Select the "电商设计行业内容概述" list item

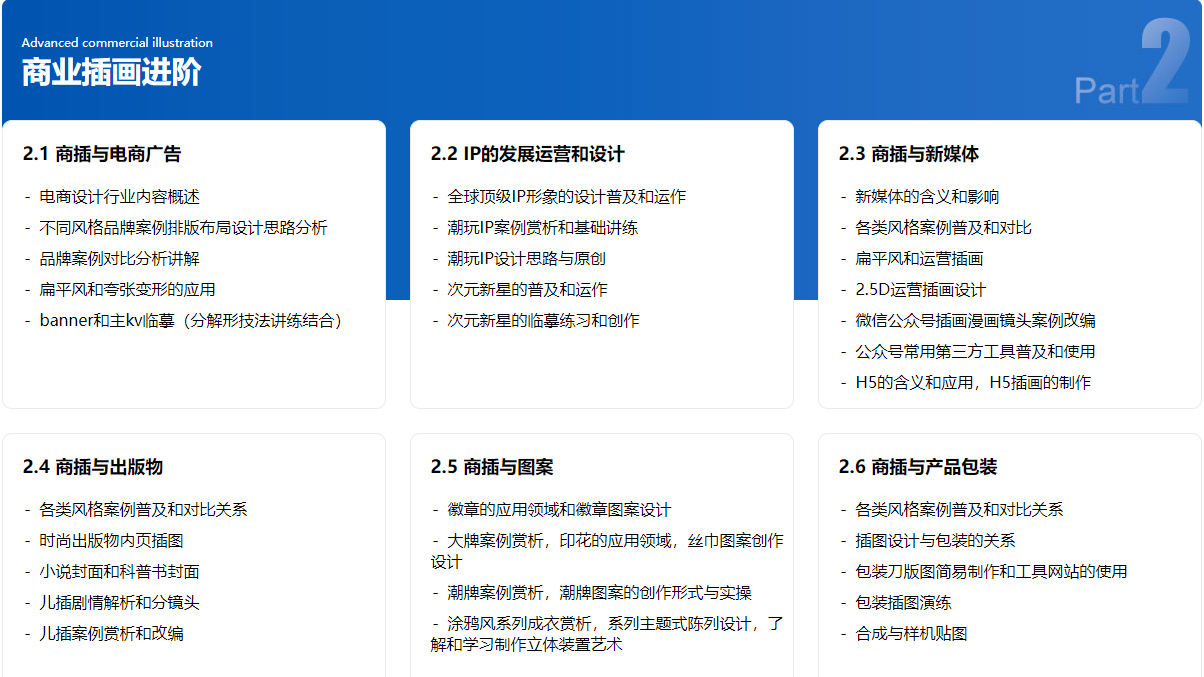coord(119,197)
